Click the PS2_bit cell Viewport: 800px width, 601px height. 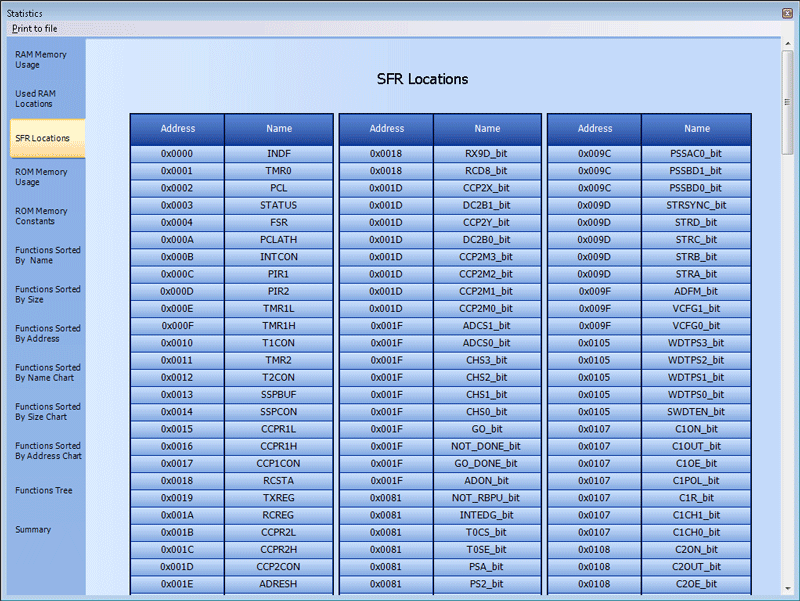pos(487,584)
